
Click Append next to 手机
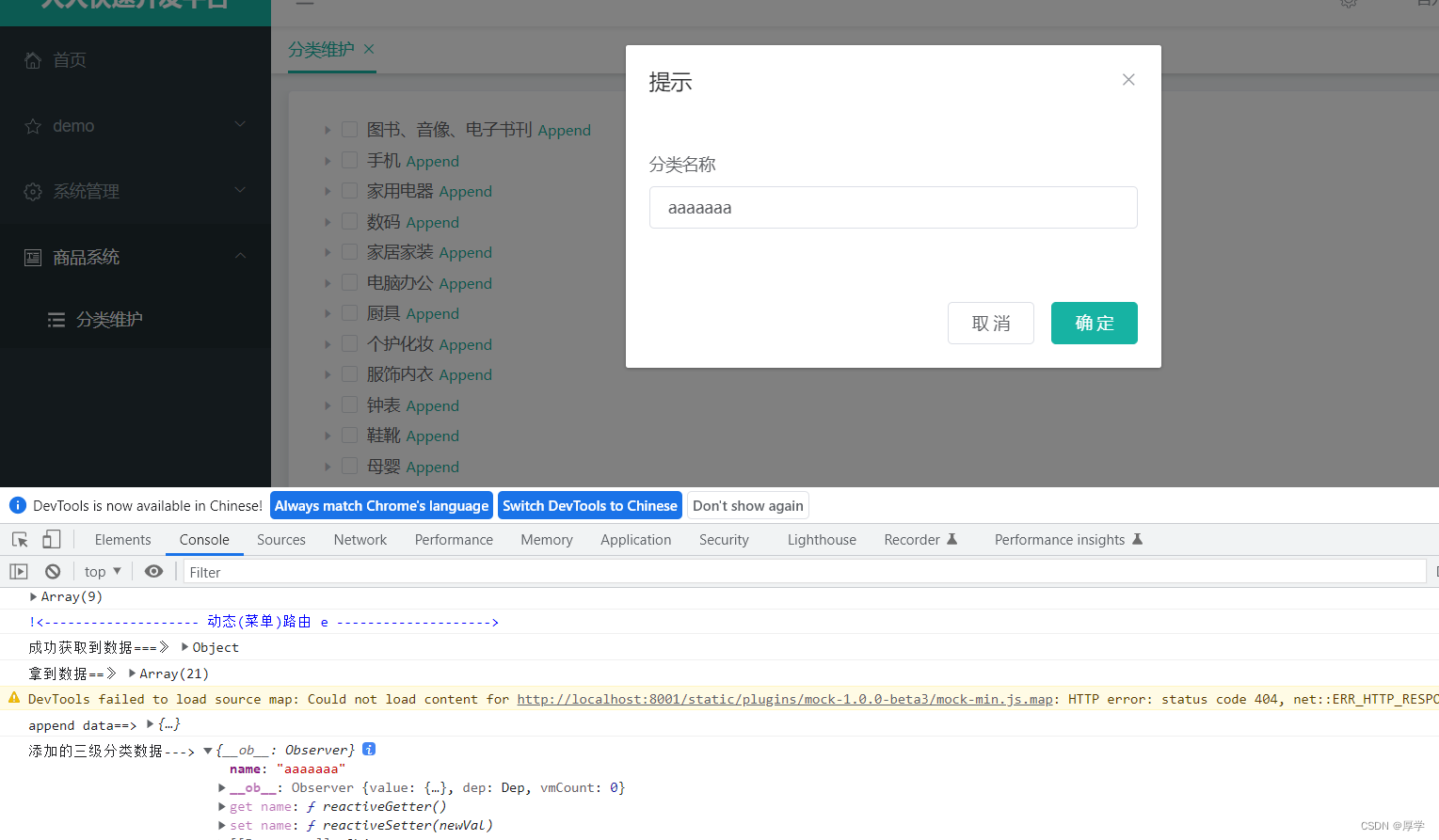click(x=433, y=161)
